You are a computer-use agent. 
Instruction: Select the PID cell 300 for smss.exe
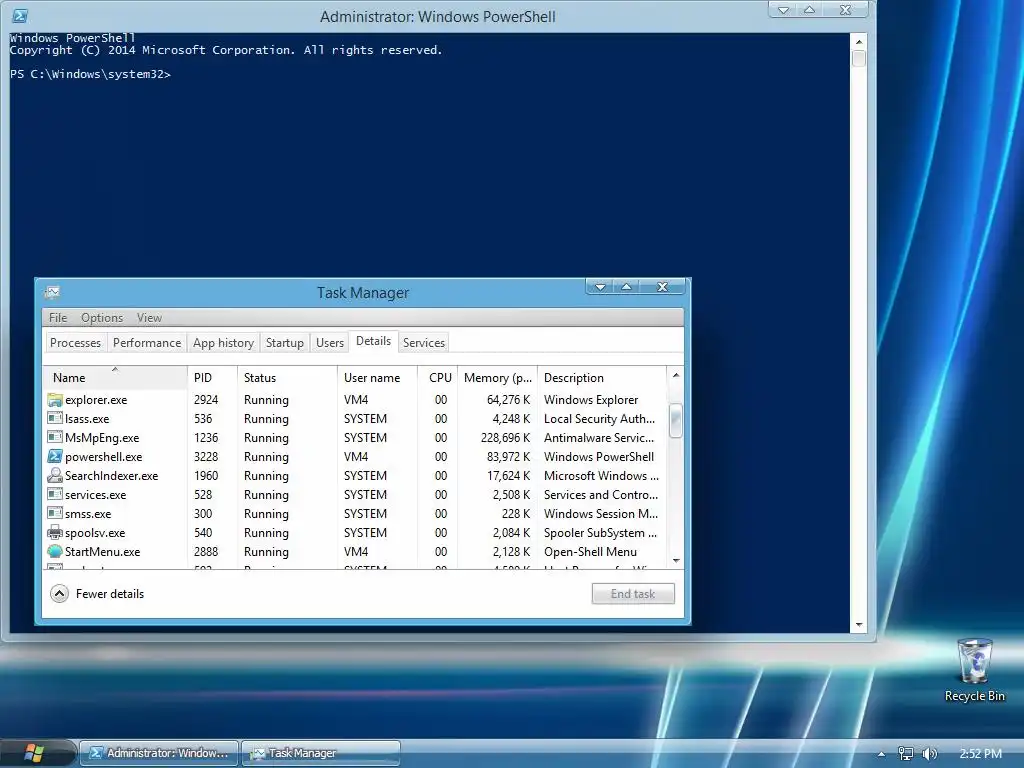coord(203,513)
